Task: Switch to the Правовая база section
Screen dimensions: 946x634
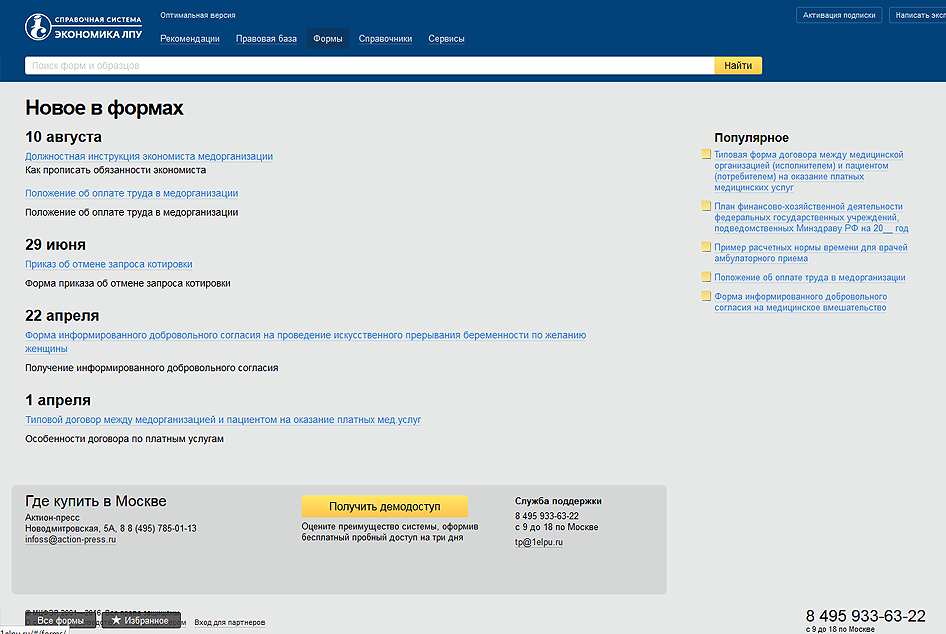Action: (266, 39)
